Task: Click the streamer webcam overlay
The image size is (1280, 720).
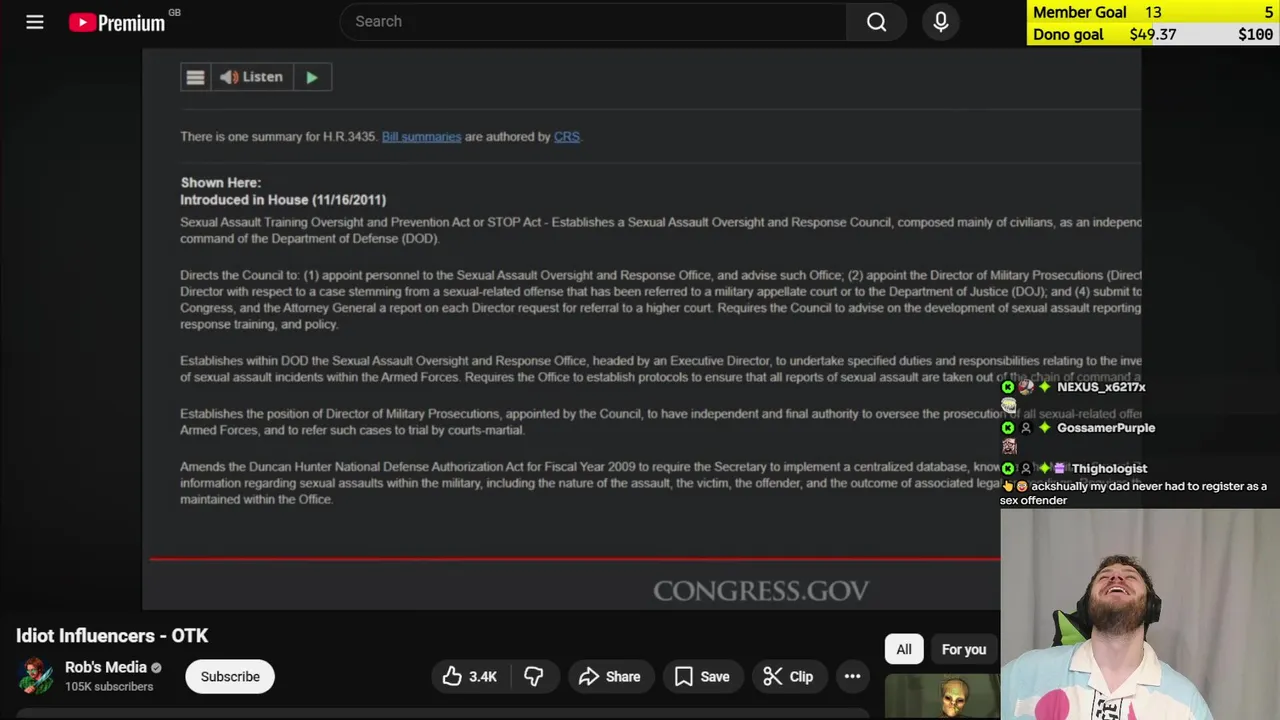Action: pos(1140,615)
